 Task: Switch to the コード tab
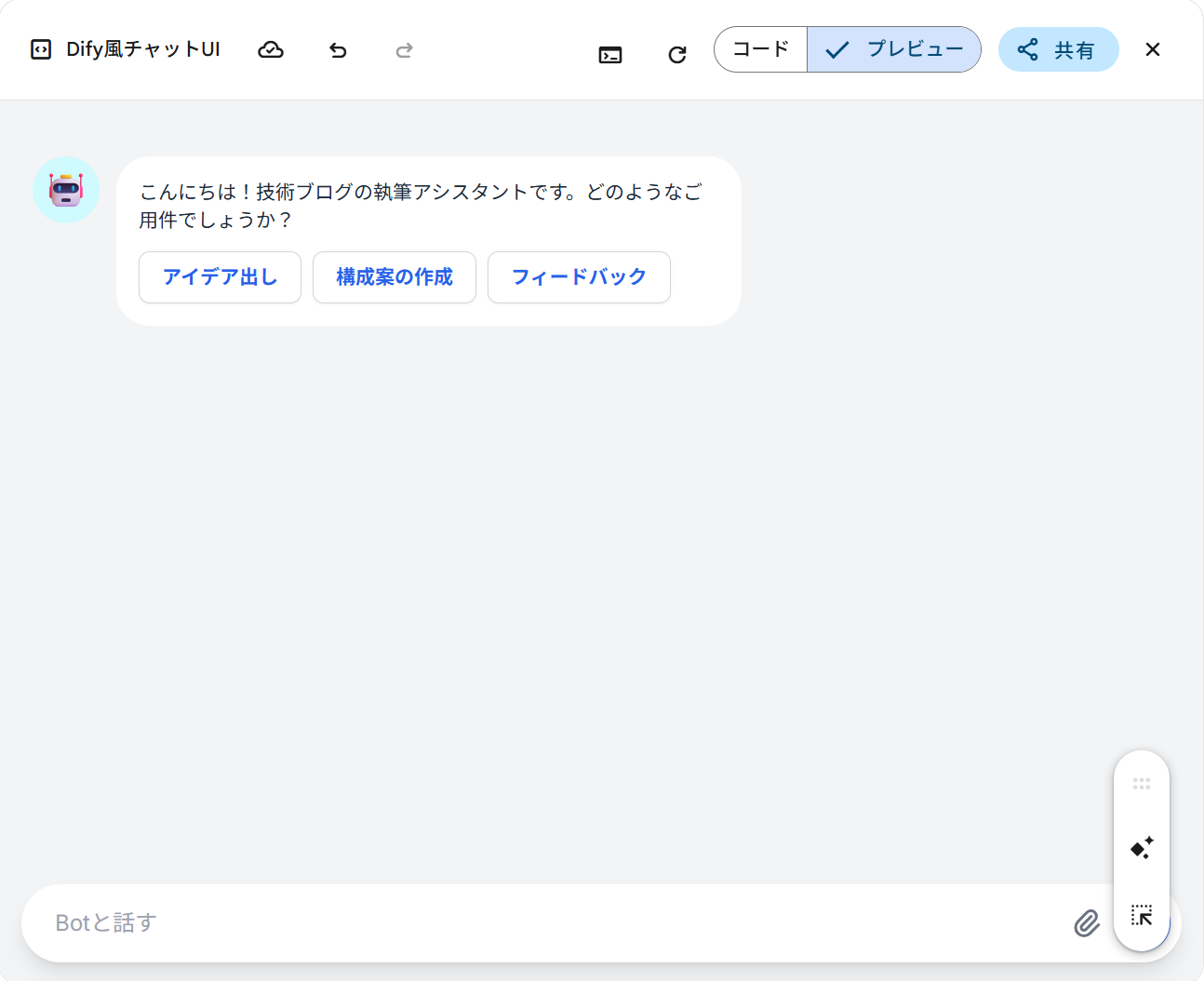click(761, 49)
